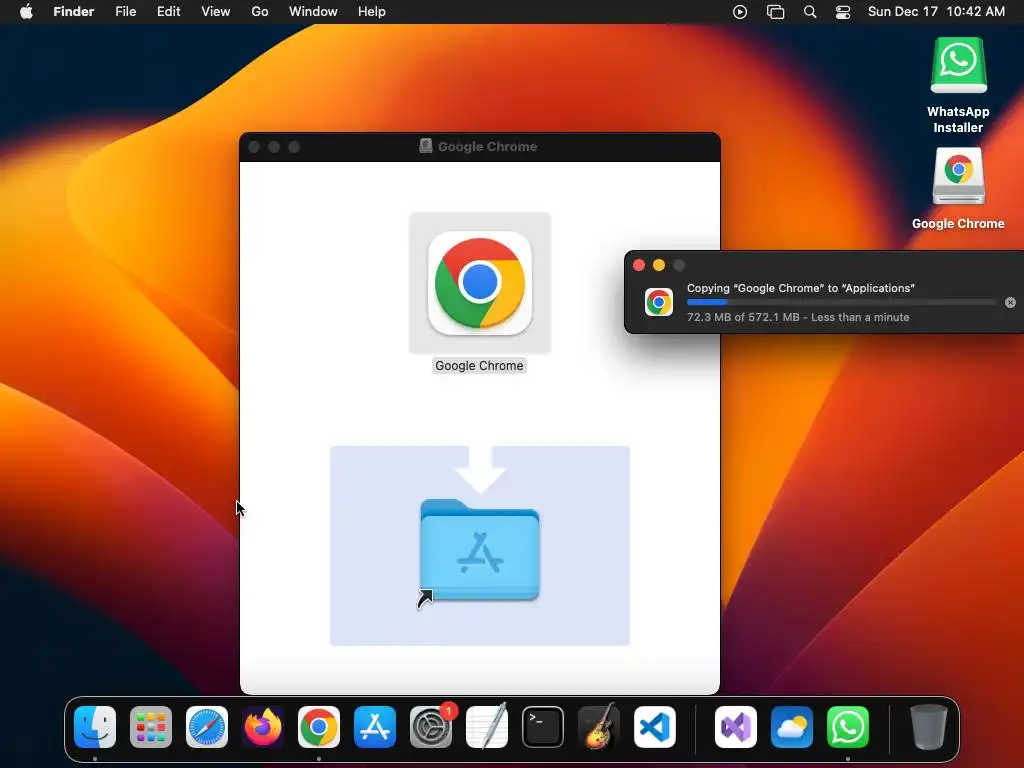The width and height of the screenshot is (1024, 768).
Task: Open Control Center in menu bar
Action: coord(843,12)
